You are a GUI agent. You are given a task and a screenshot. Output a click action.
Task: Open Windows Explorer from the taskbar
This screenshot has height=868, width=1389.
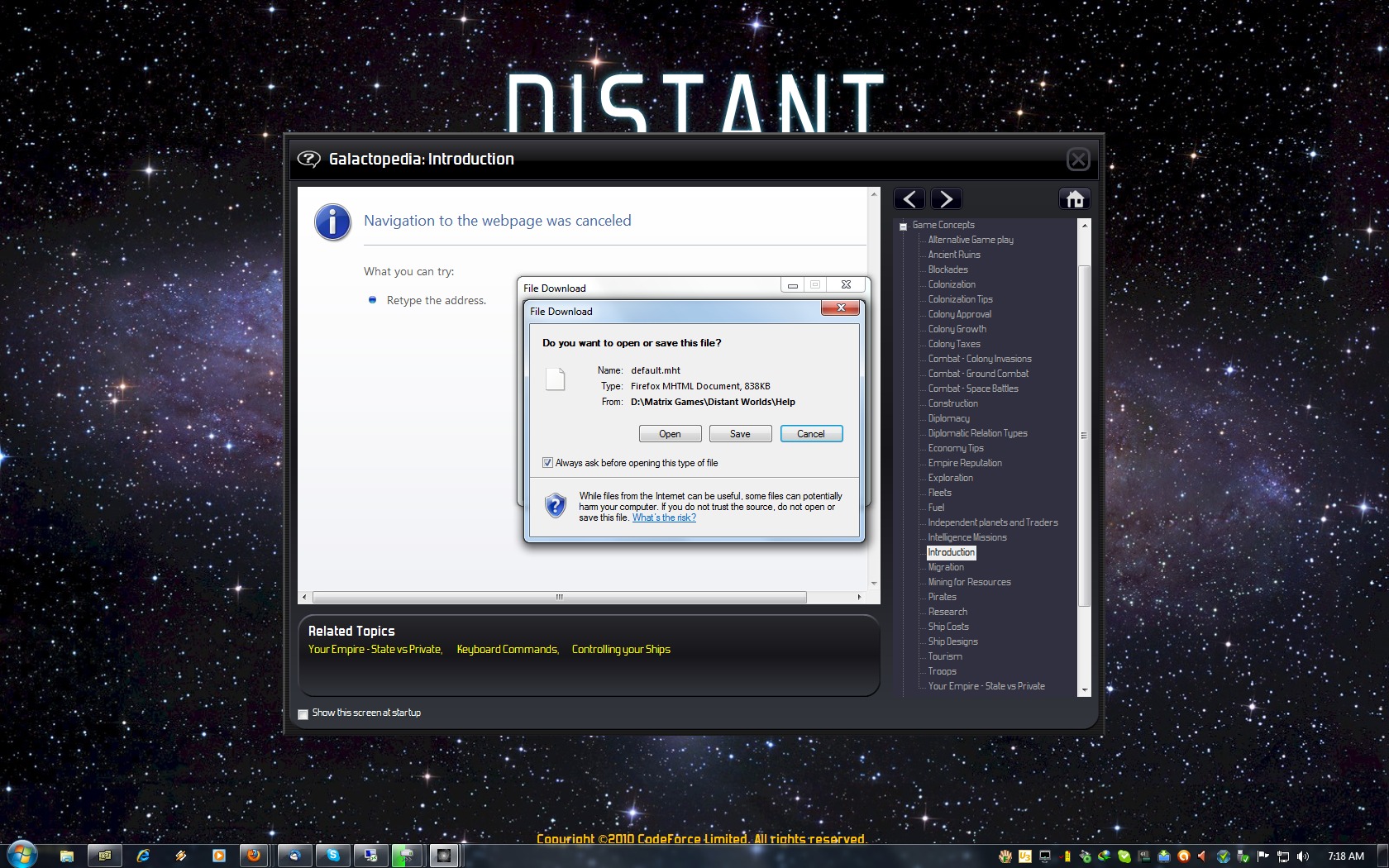tap(67, 856)
